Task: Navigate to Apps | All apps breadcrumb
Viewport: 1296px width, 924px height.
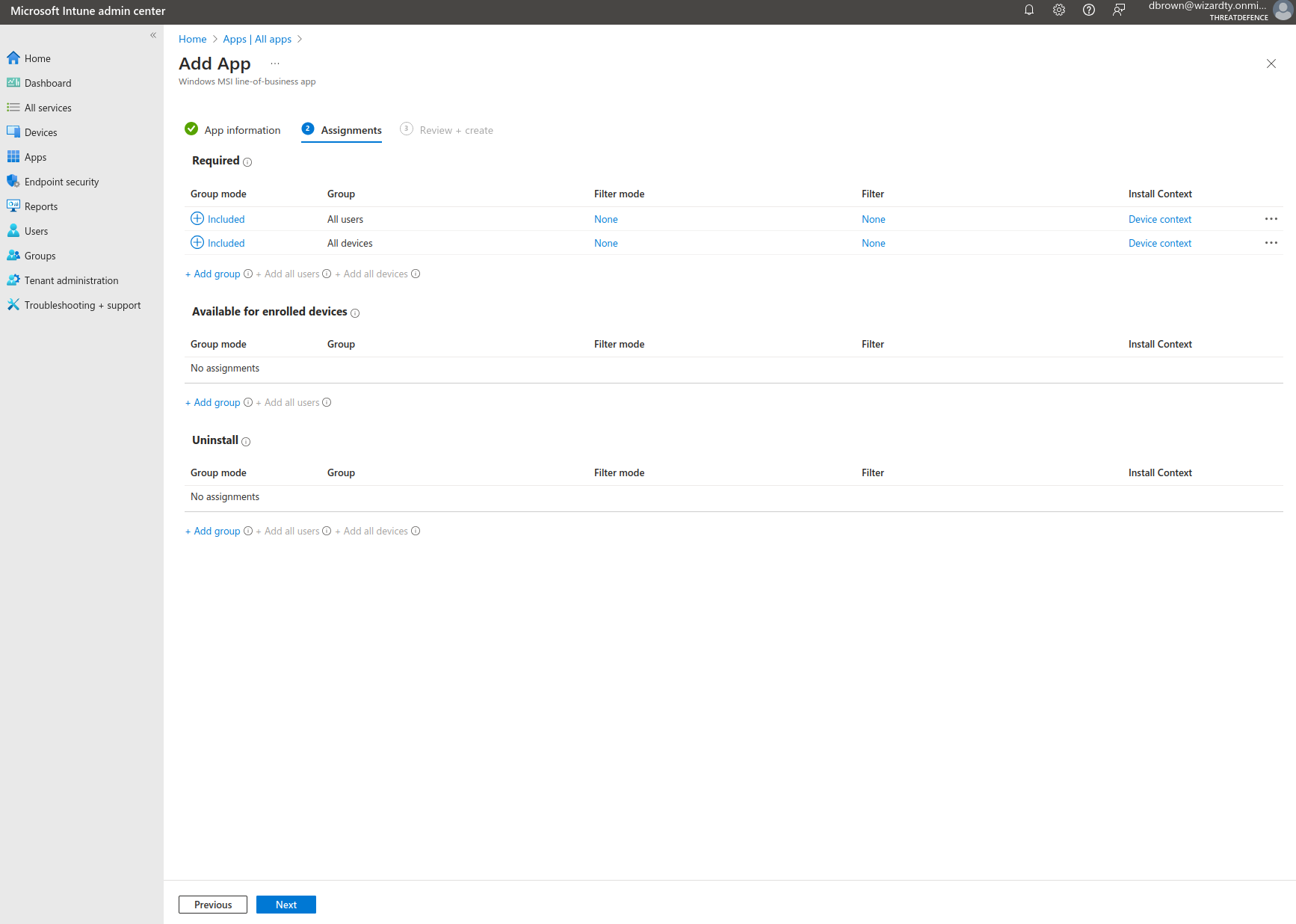Action: [257, 39]
